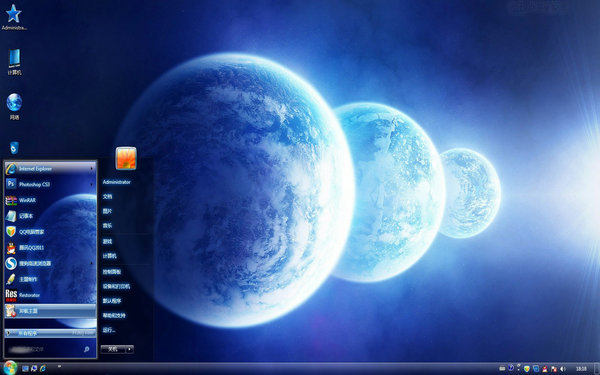The height and width of the screenshot is (375, 600).
Task: Click the volume speaker icon in system tray
Action: [x=562, y=369]
